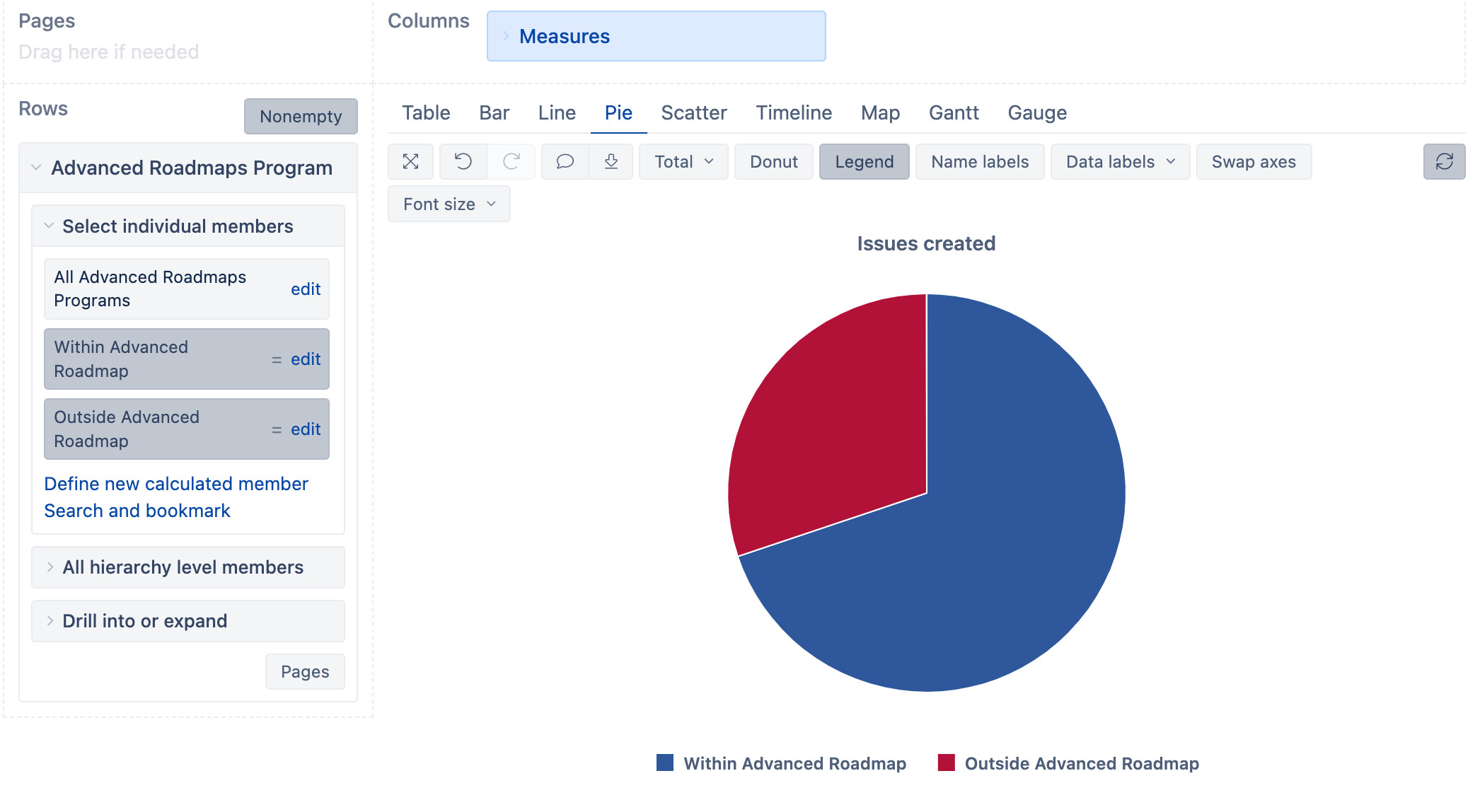Switch to the Table tab
Image resolution: width=1480 pixels, height=812 pixels.
(x=426, y=112)
